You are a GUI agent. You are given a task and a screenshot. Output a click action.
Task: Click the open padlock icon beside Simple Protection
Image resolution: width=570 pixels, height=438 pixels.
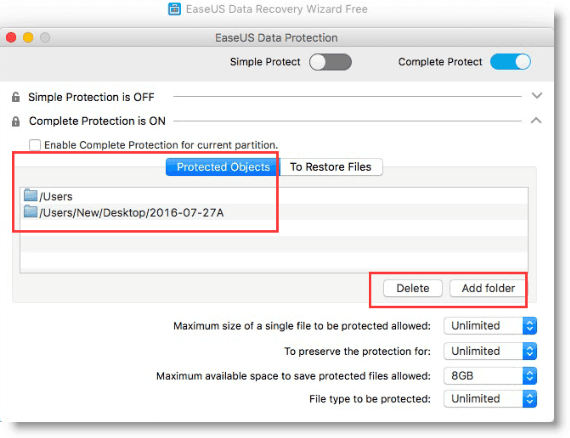pyautogui.click(x=16, y=97)
